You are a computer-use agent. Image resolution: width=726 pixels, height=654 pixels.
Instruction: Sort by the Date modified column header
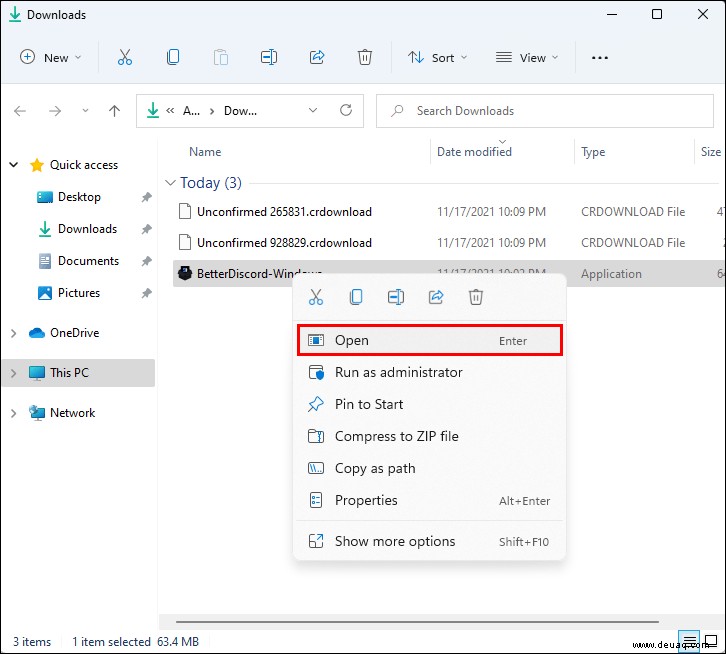[x=474, y=152]
